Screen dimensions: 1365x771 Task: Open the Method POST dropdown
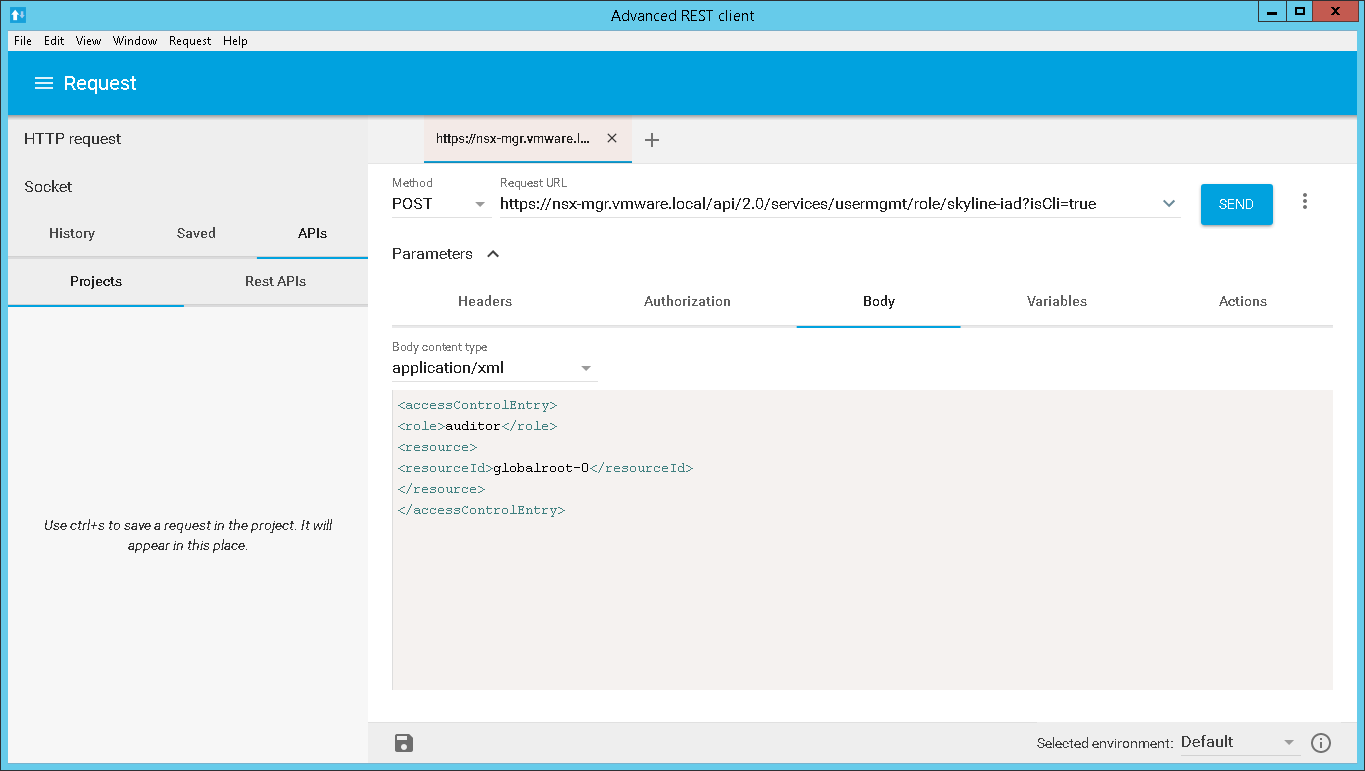coord(441,204)
